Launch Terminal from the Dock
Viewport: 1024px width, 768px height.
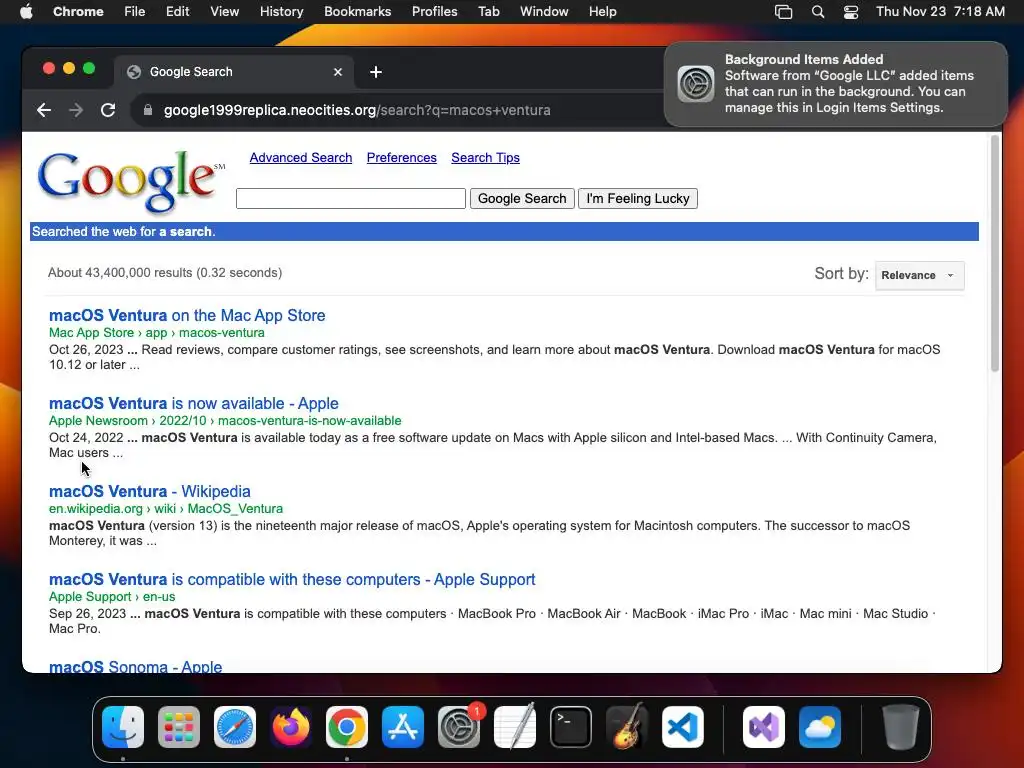(x=571, y=727)
